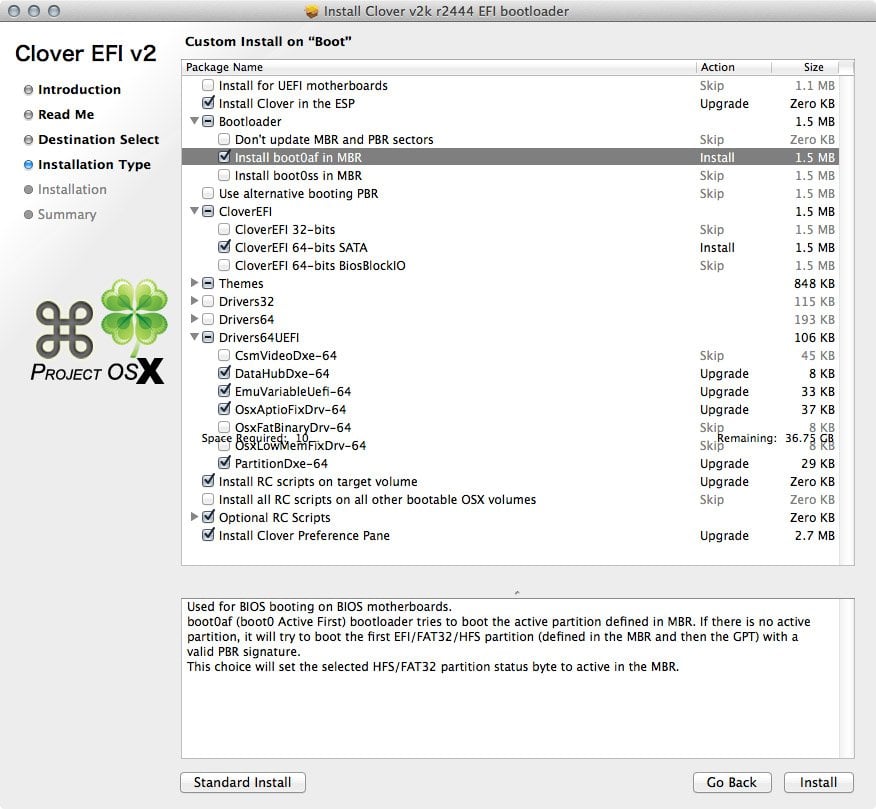
Task: Click the Clover EFI v2 heading
Action: point(85,54)
